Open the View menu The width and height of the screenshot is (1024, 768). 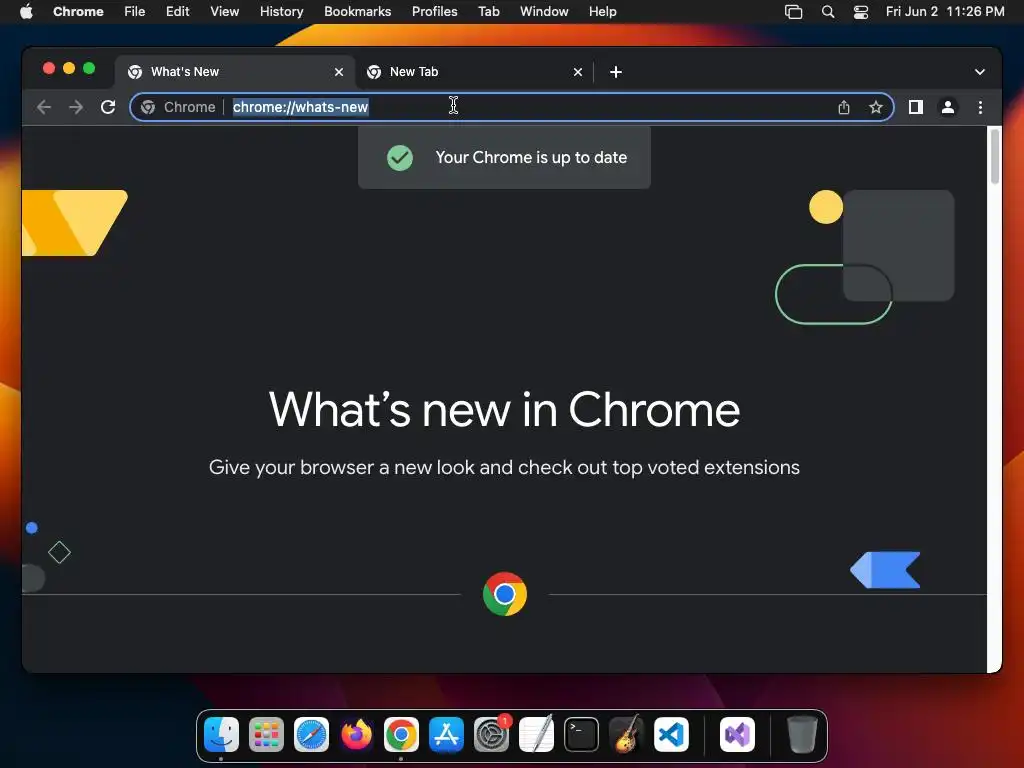click(224, 12)
